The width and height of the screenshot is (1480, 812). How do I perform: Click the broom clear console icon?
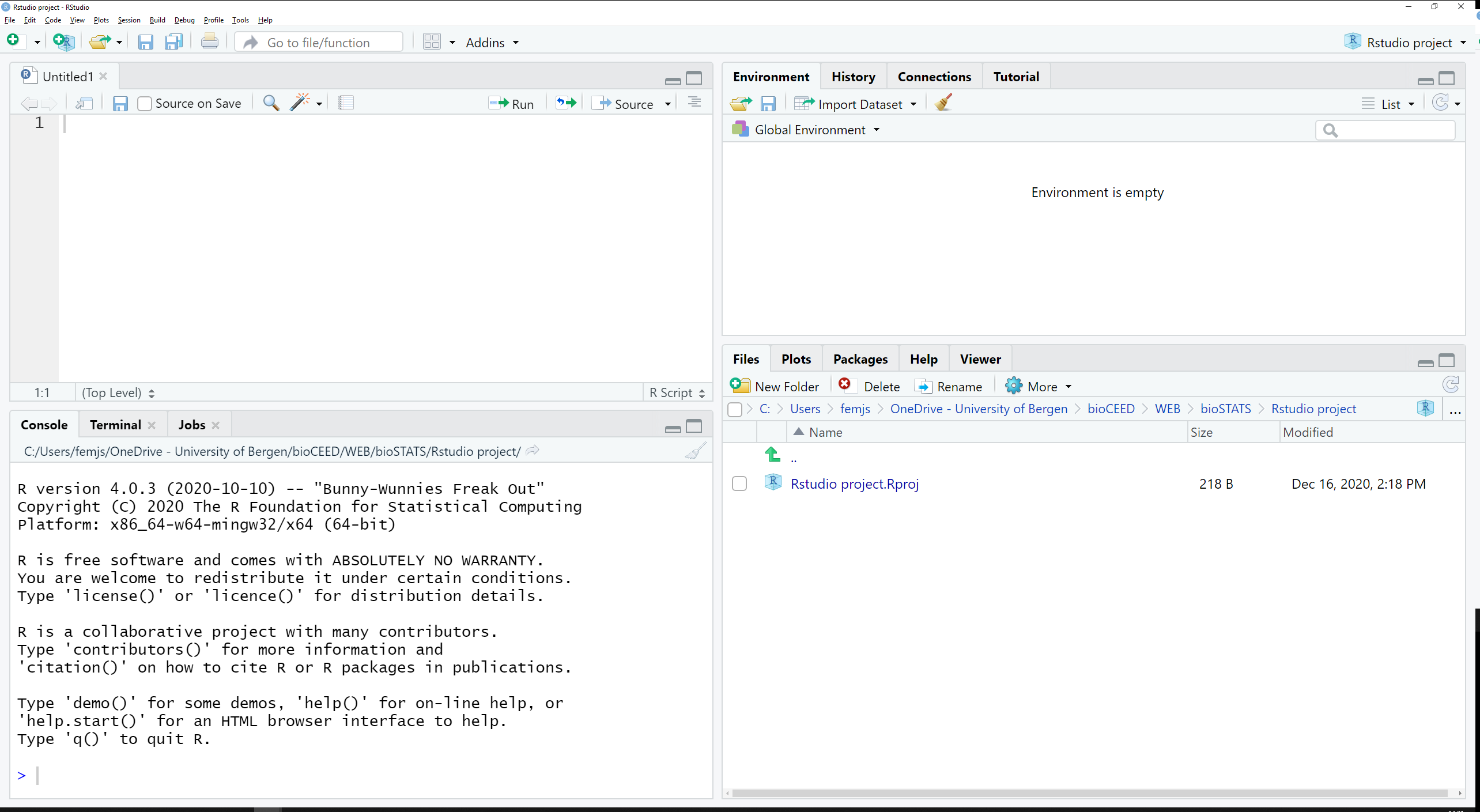pyautogui.click(x=693, y=451)
